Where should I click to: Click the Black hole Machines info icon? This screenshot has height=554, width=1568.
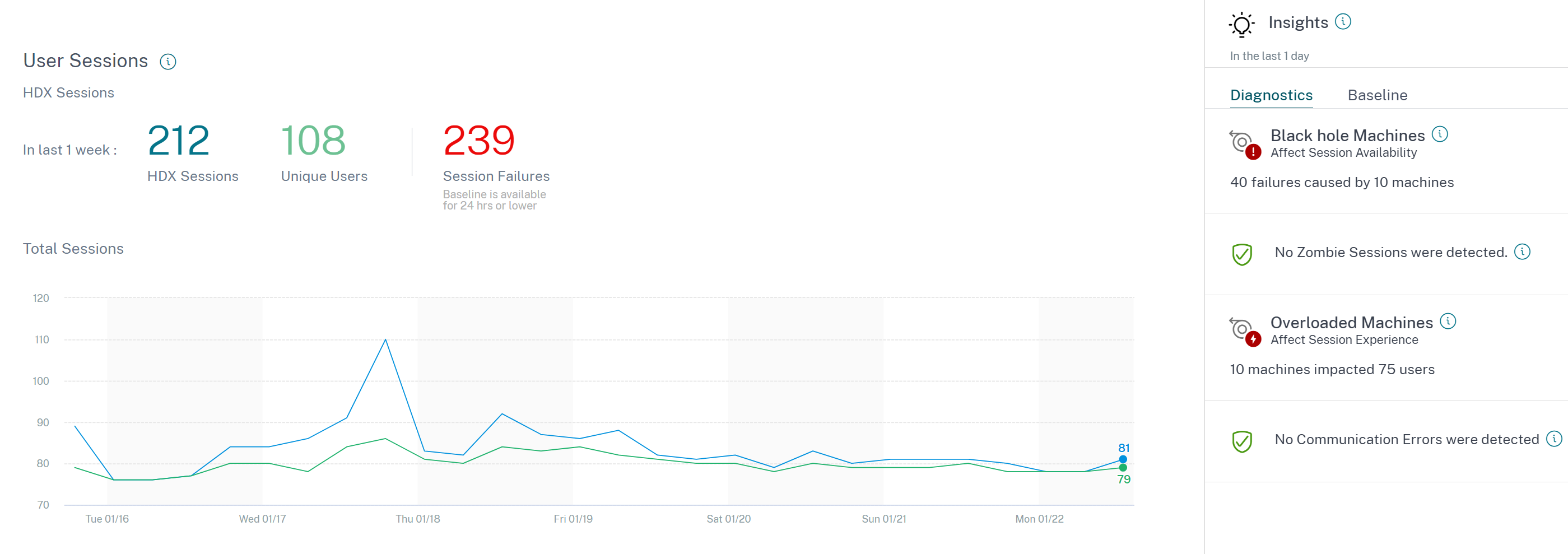coord(1440,134)
